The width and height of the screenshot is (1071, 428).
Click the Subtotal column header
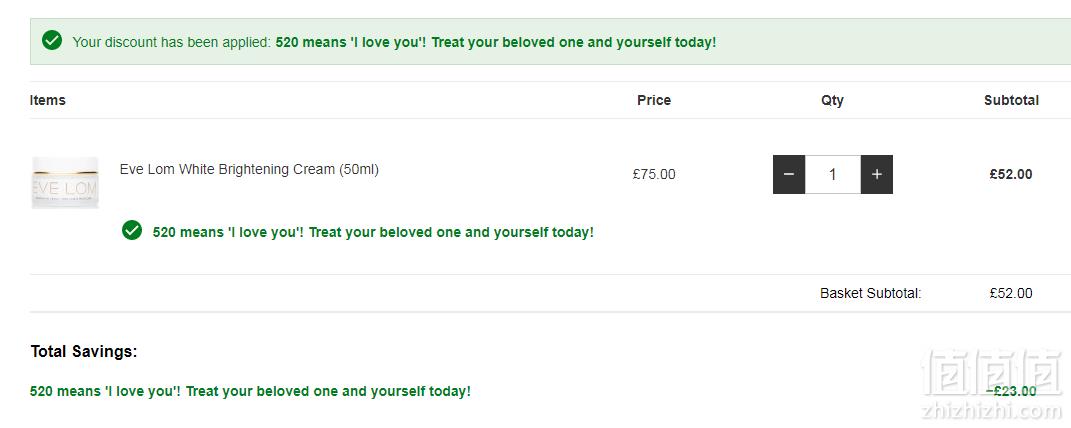(x=1011, y=100)
